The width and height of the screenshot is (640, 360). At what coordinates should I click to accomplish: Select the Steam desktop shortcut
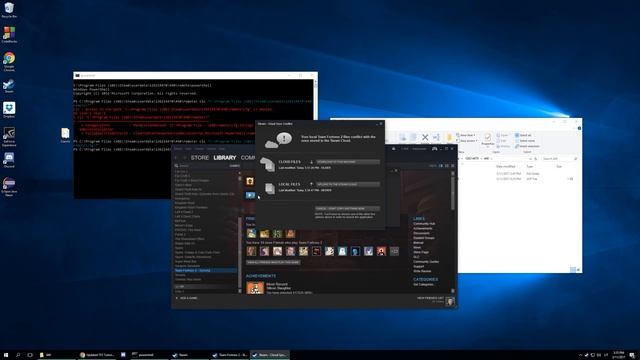coord(9,86)
